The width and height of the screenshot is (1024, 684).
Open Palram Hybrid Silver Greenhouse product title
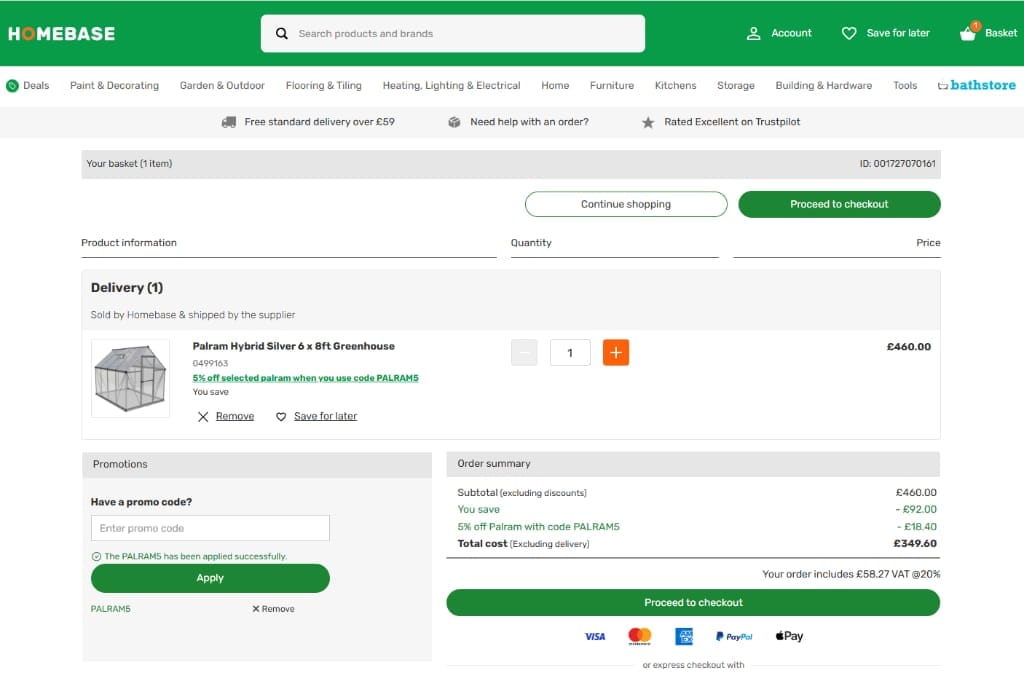coord(293,346)
